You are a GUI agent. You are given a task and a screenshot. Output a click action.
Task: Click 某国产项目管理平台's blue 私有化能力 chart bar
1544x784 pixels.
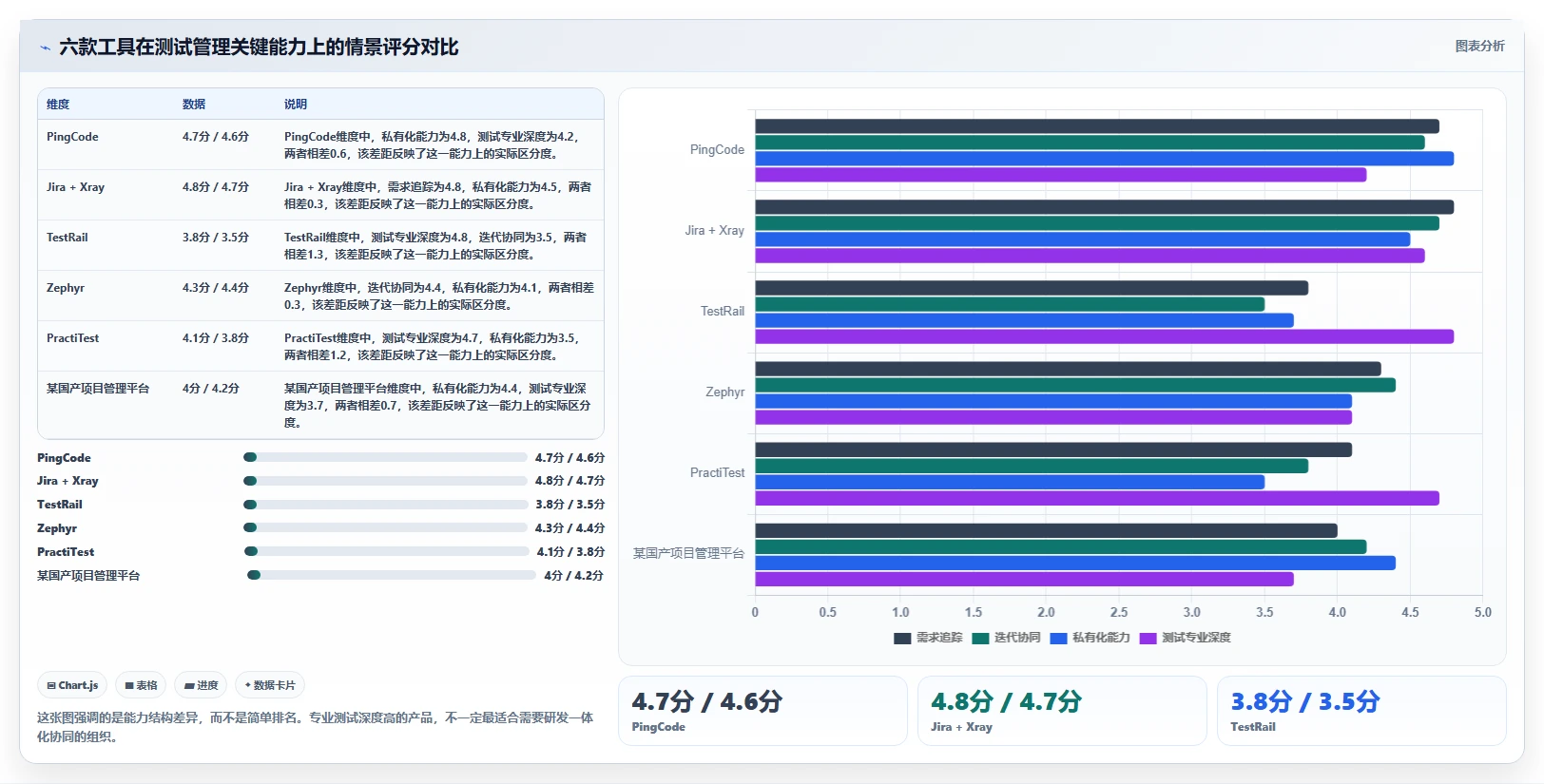click(1075, 563)
